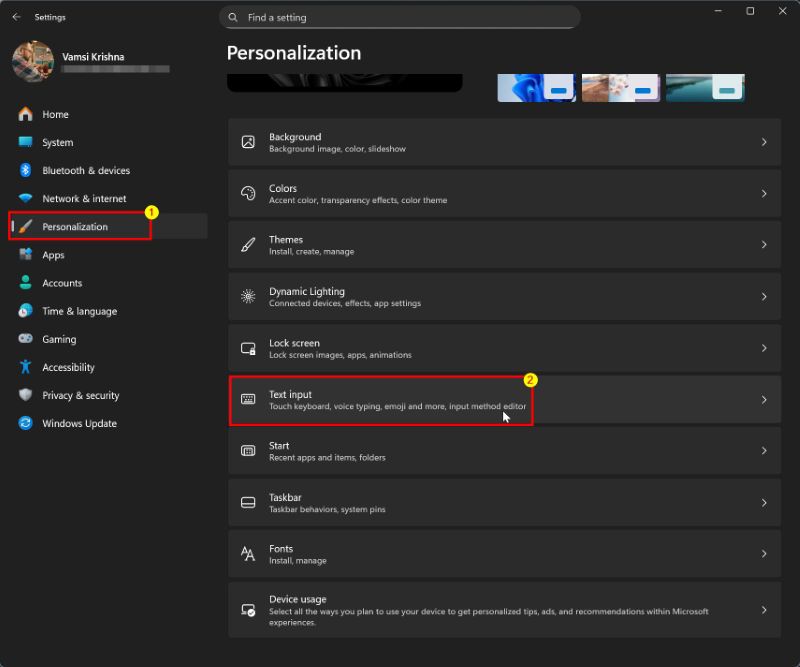Click the Find a setting search box
This screenshot has width=800, height=667.
[x=400, y=17]
